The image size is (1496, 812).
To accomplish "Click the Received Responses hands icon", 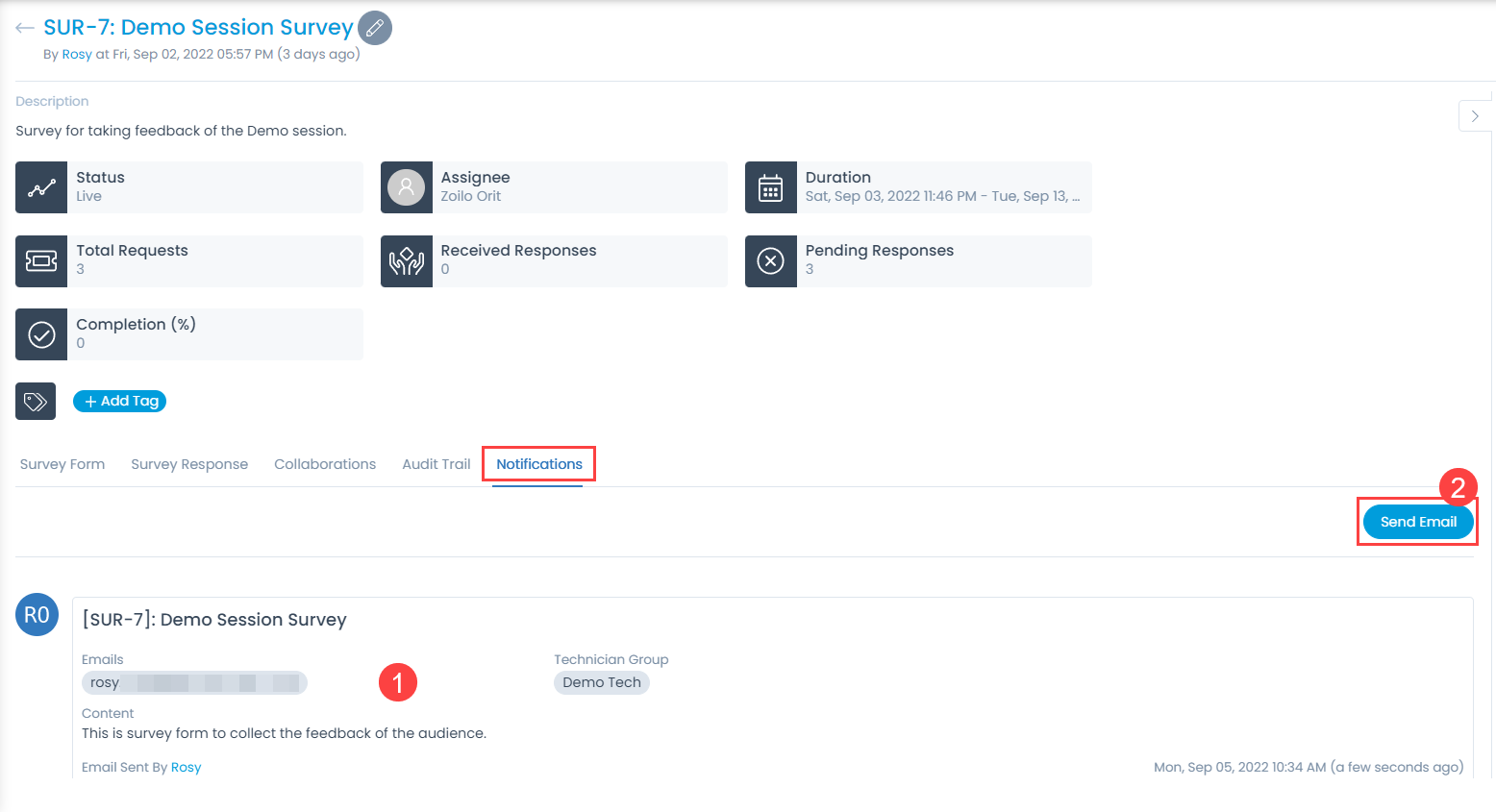I will [406, 260].
